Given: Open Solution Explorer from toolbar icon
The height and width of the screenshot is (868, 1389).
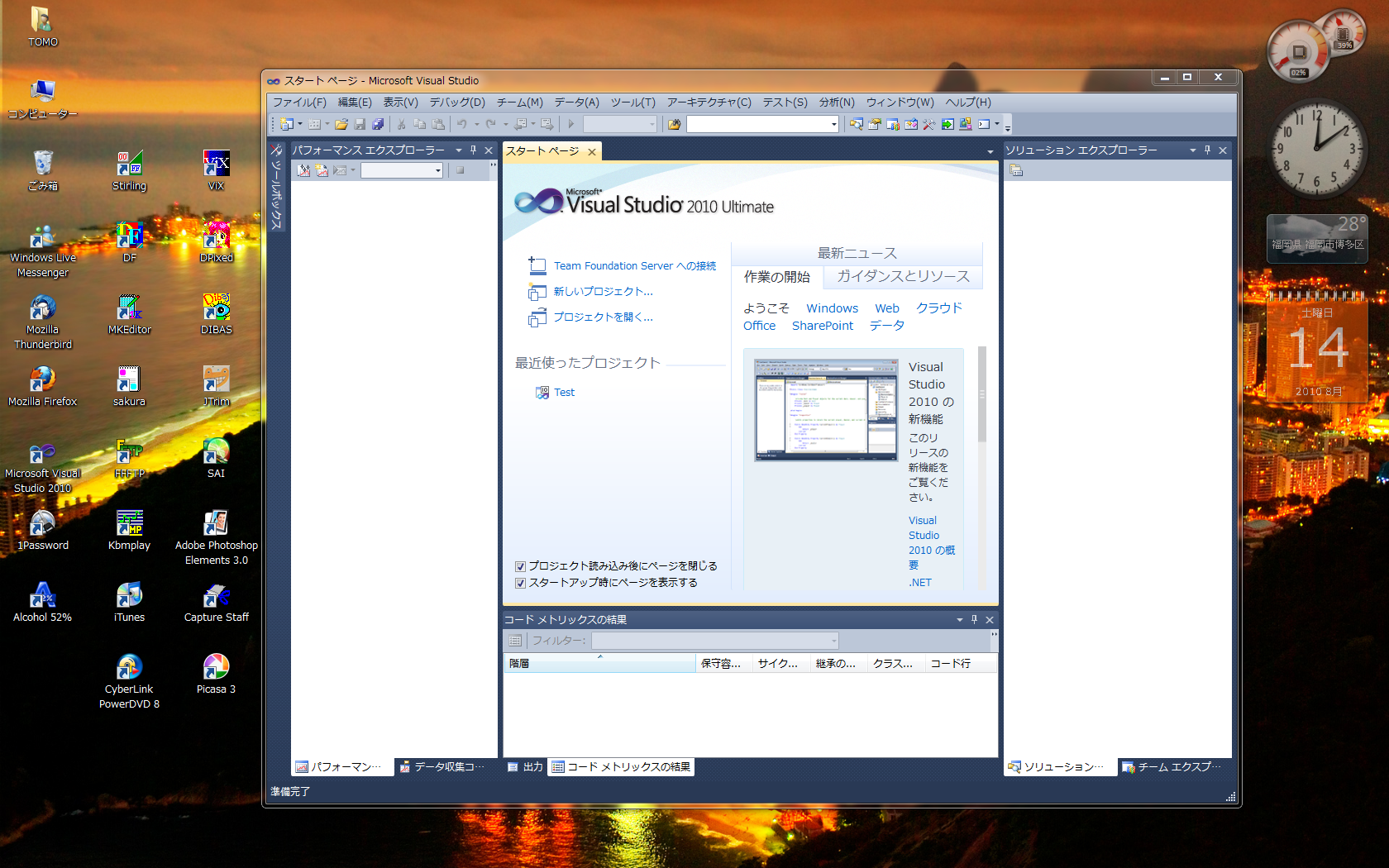Looking at the screenshot, I should (857, 124).
